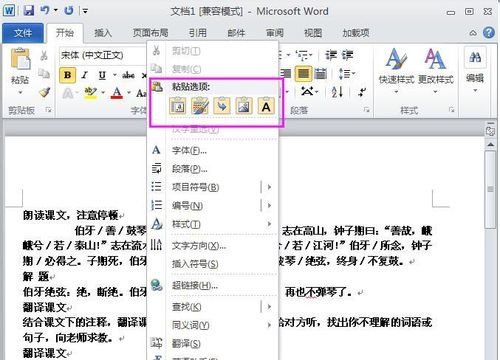Select the Format Painter brush icon

click(44, 92)
